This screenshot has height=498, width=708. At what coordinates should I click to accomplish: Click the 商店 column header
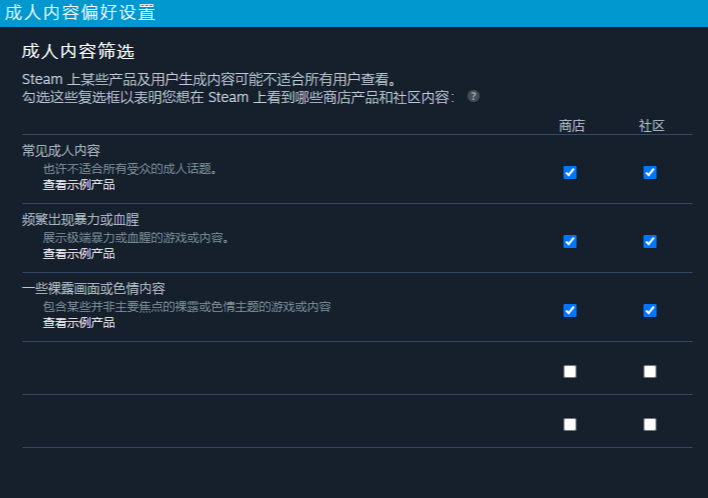click(x=571, y=126)
